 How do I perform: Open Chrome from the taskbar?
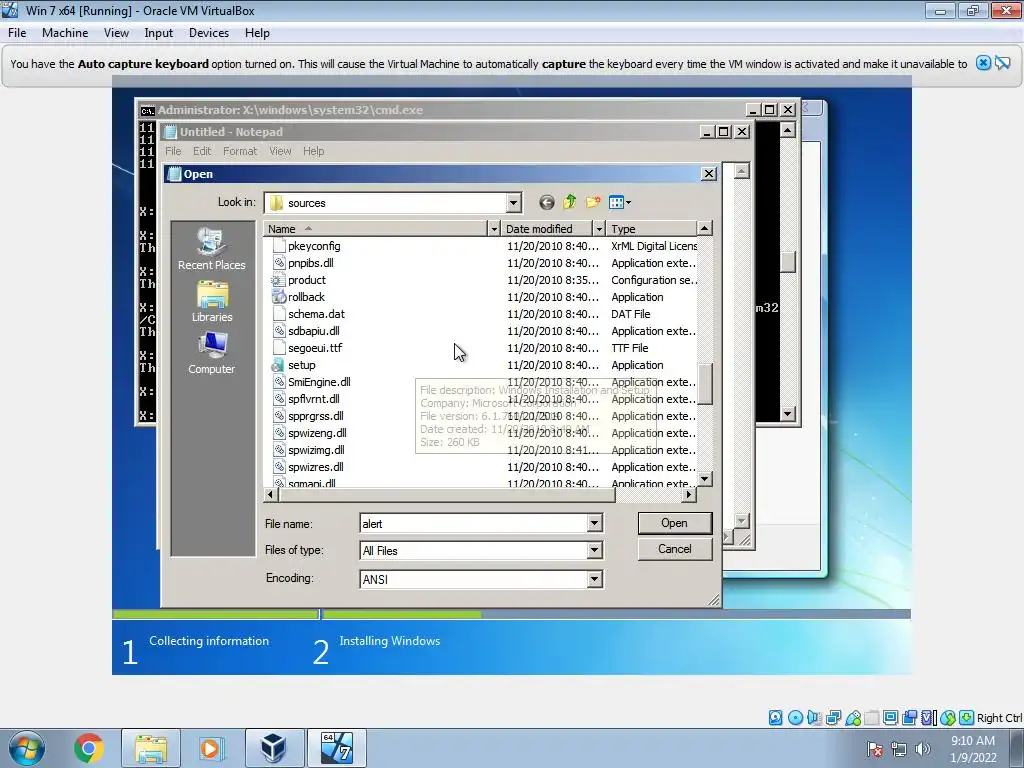(88, 748)
